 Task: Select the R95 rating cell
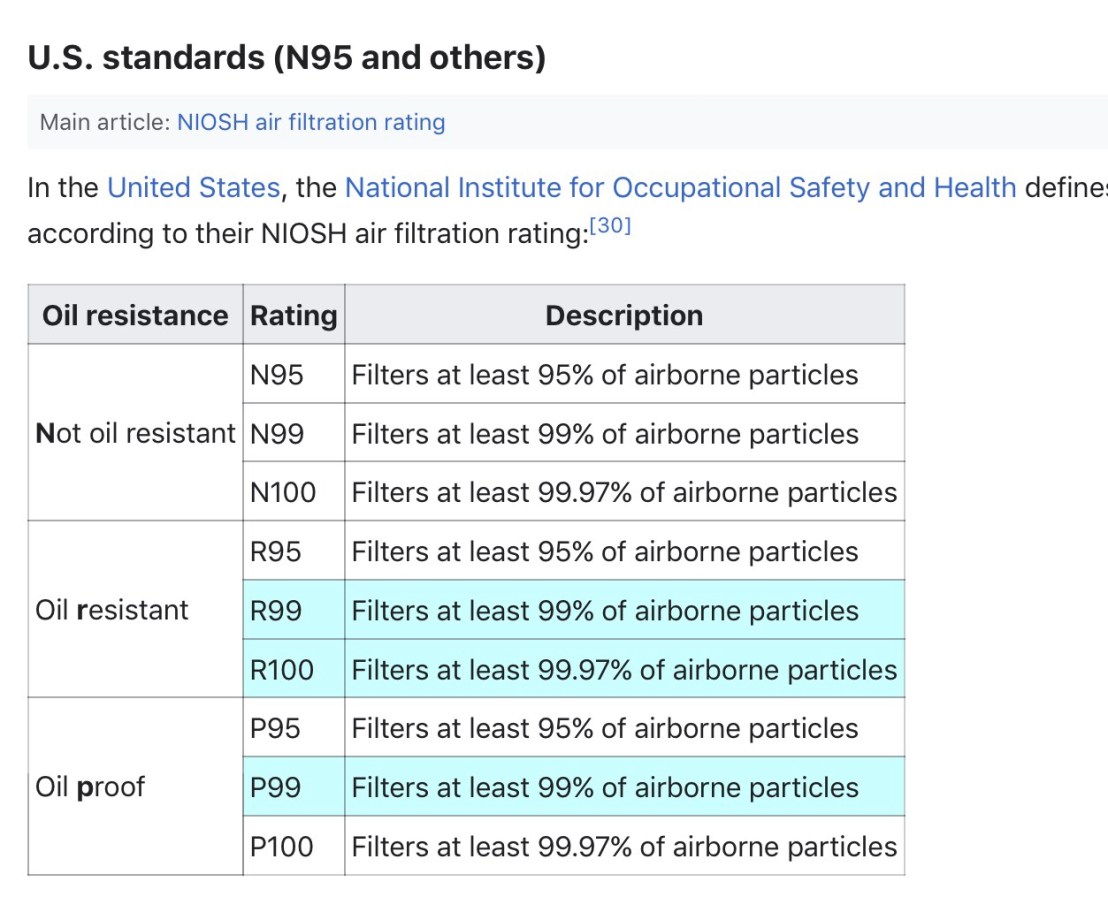pos(276,551)
